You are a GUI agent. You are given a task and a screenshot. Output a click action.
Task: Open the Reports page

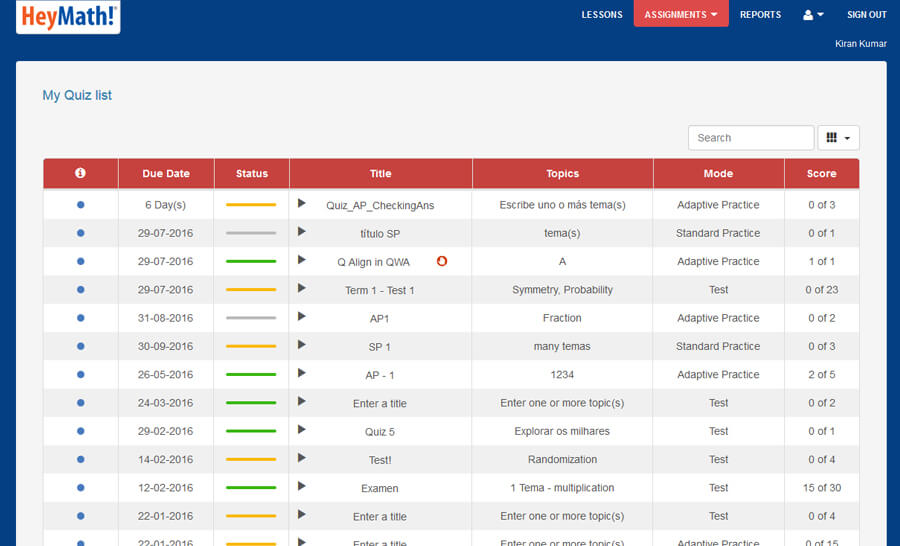[x=760, y=15]
